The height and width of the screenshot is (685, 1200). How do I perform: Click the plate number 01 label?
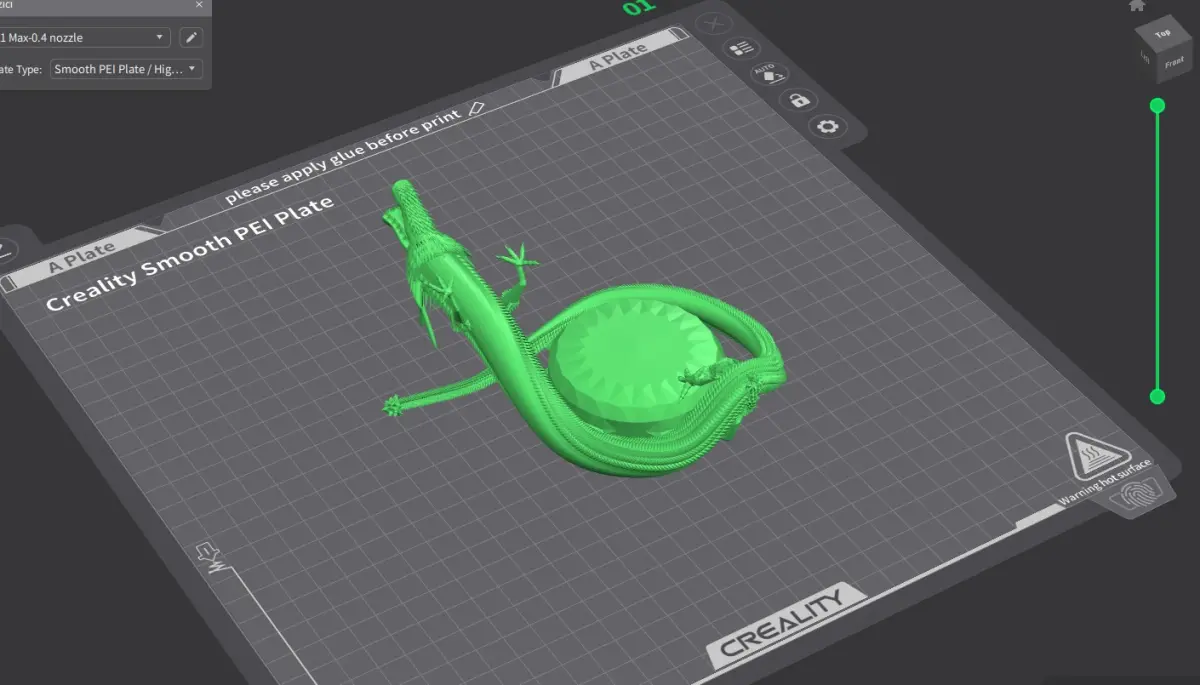point(638,8)
